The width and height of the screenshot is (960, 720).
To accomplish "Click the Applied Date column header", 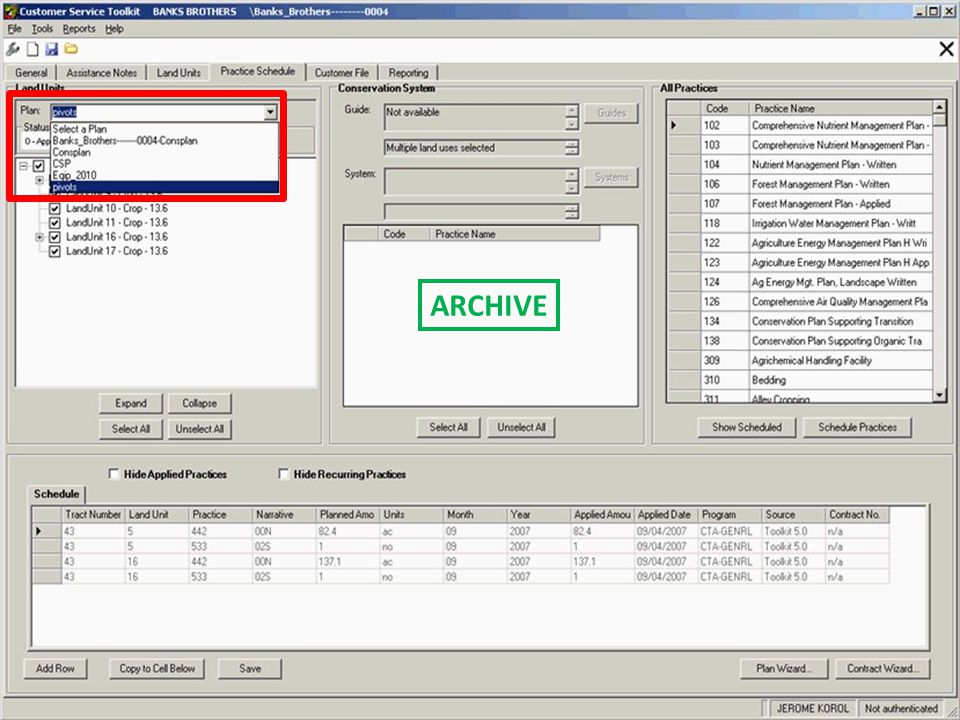I will pyautogui.click(x=666, y=515).
